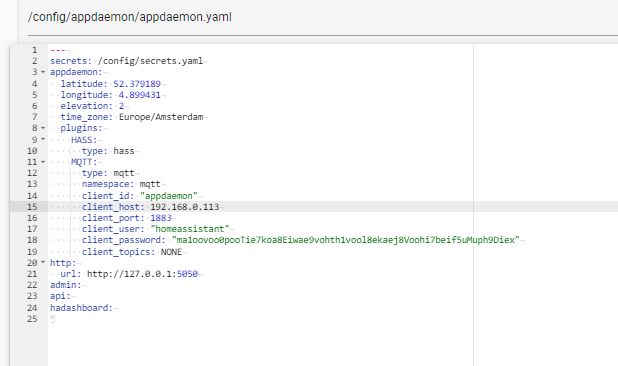
Task: Select latitude value 52.379189
Action: (137, 84)
